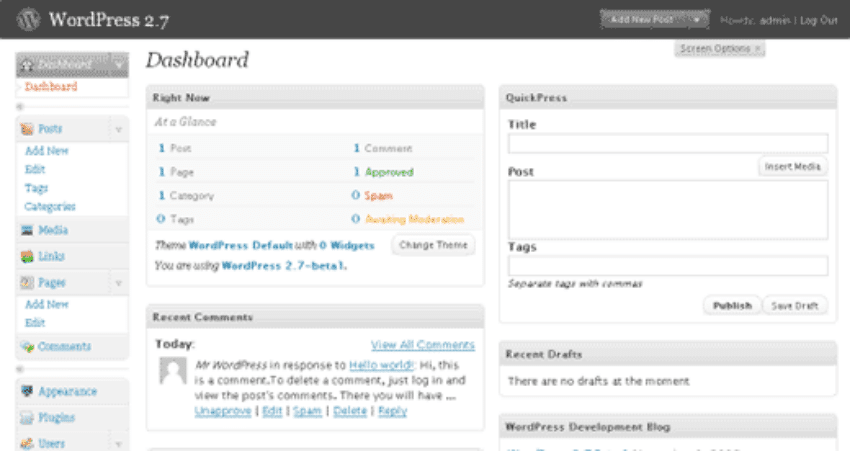The width and height of the screenshot is (850, 451).
Task: Open the Media menu item
Action: pos(53,230)
